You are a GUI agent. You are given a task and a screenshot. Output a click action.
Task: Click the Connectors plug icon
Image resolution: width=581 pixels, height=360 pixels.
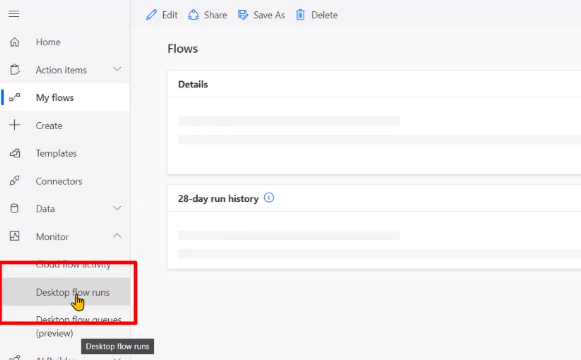pyautogui.click(x=14, y=181)
